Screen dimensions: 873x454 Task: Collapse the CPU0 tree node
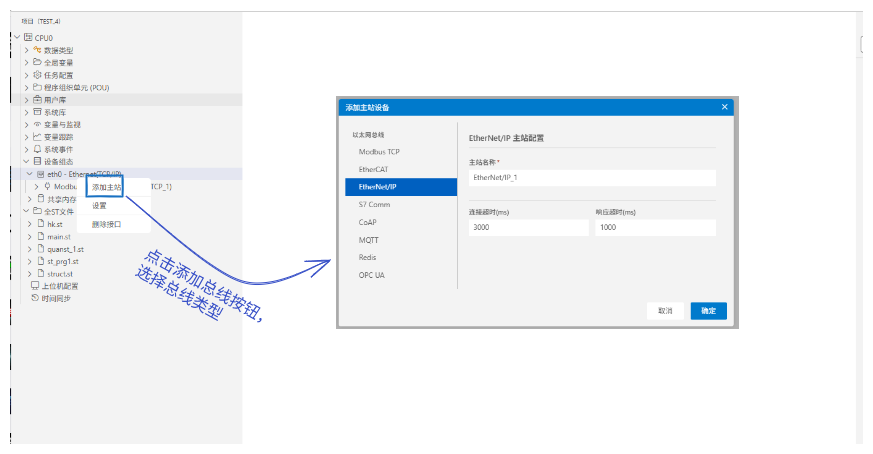point(17,37)
